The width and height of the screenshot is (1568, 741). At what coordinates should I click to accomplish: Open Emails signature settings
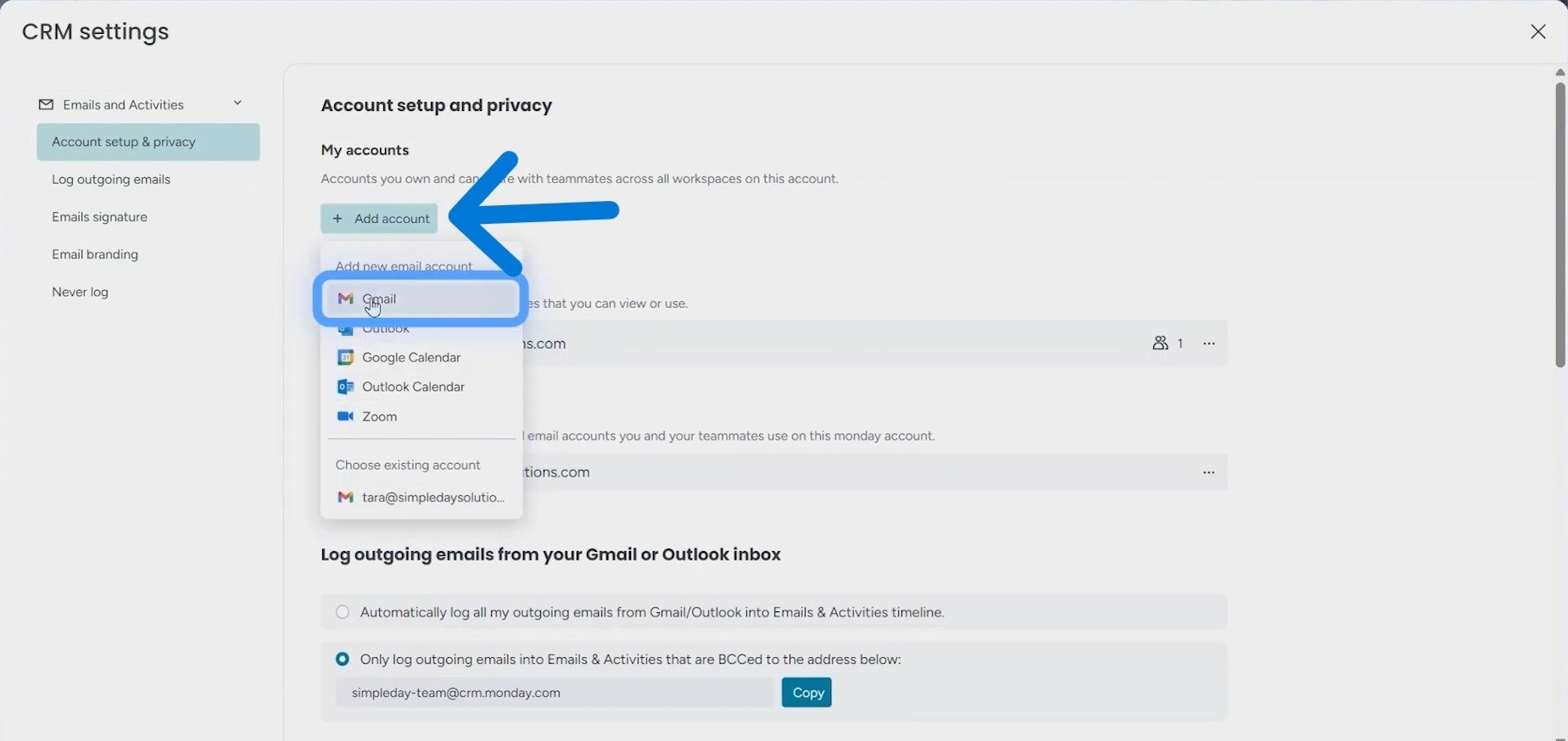pos(99,216)
